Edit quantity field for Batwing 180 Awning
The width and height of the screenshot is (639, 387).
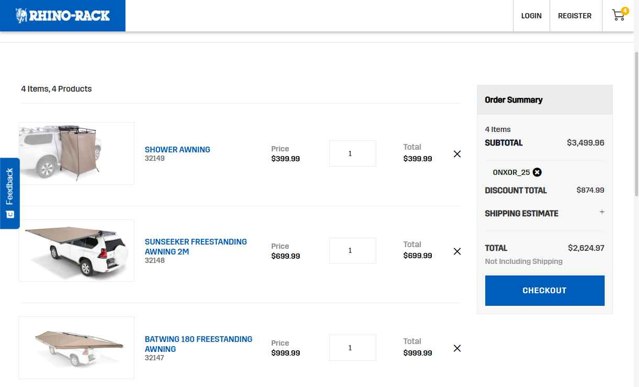(353, 348)
